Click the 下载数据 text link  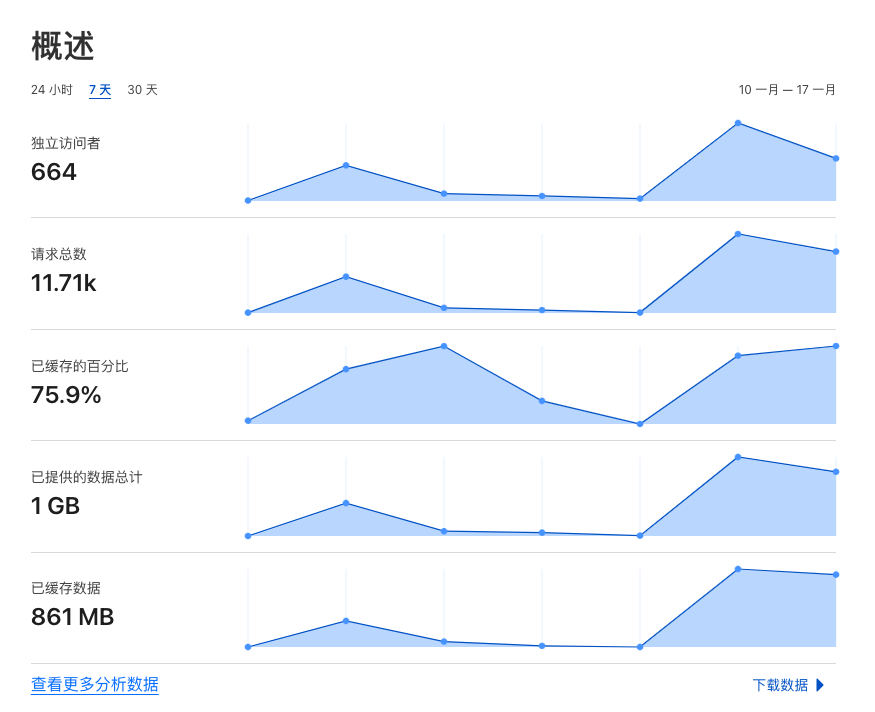pyautogui.click(x=780, y=685)
